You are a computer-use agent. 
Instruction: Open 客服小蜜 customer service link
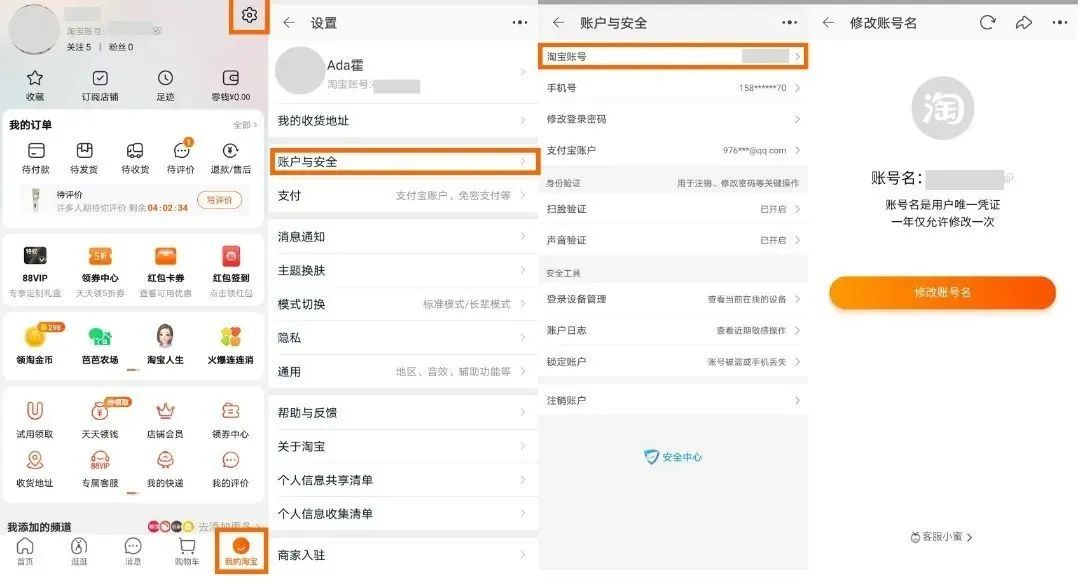(941, 537)
